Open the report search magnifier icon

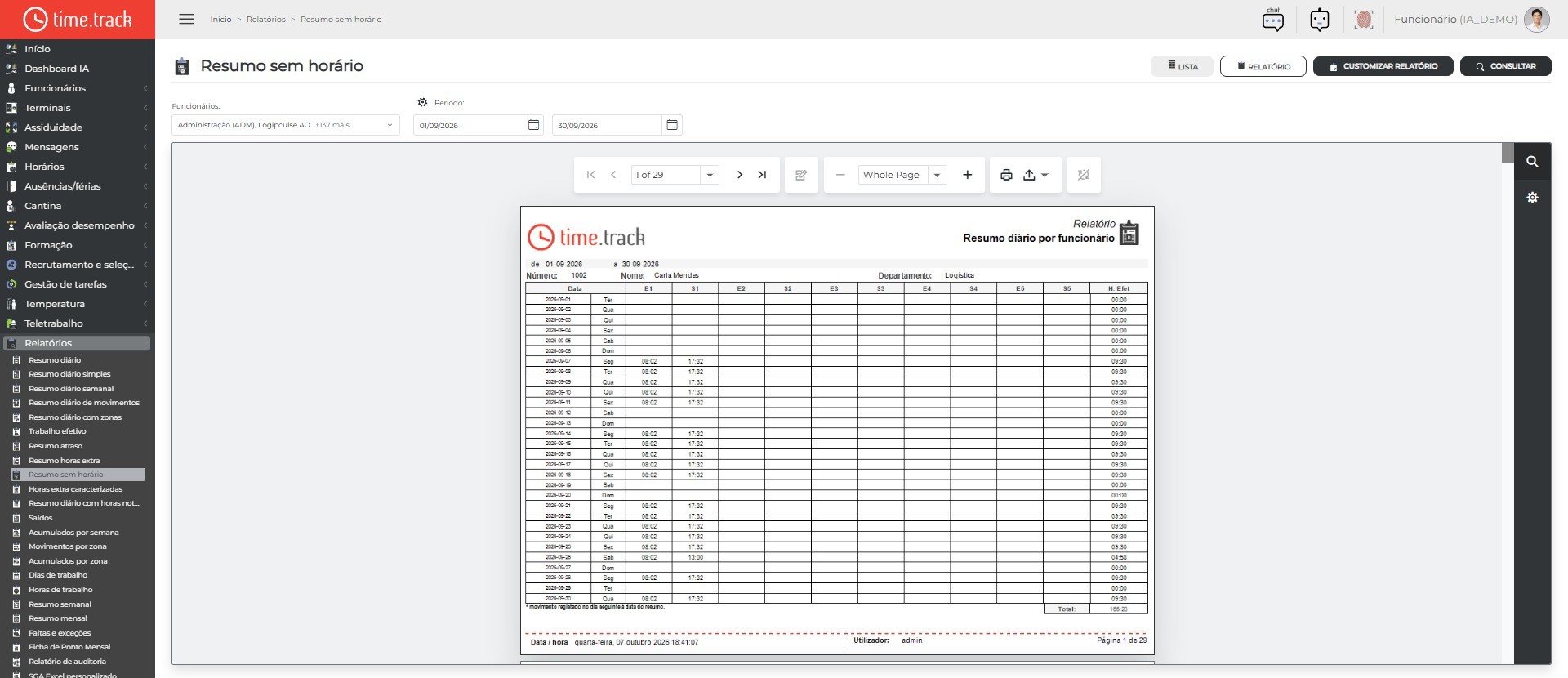[x=1533, y=162]
